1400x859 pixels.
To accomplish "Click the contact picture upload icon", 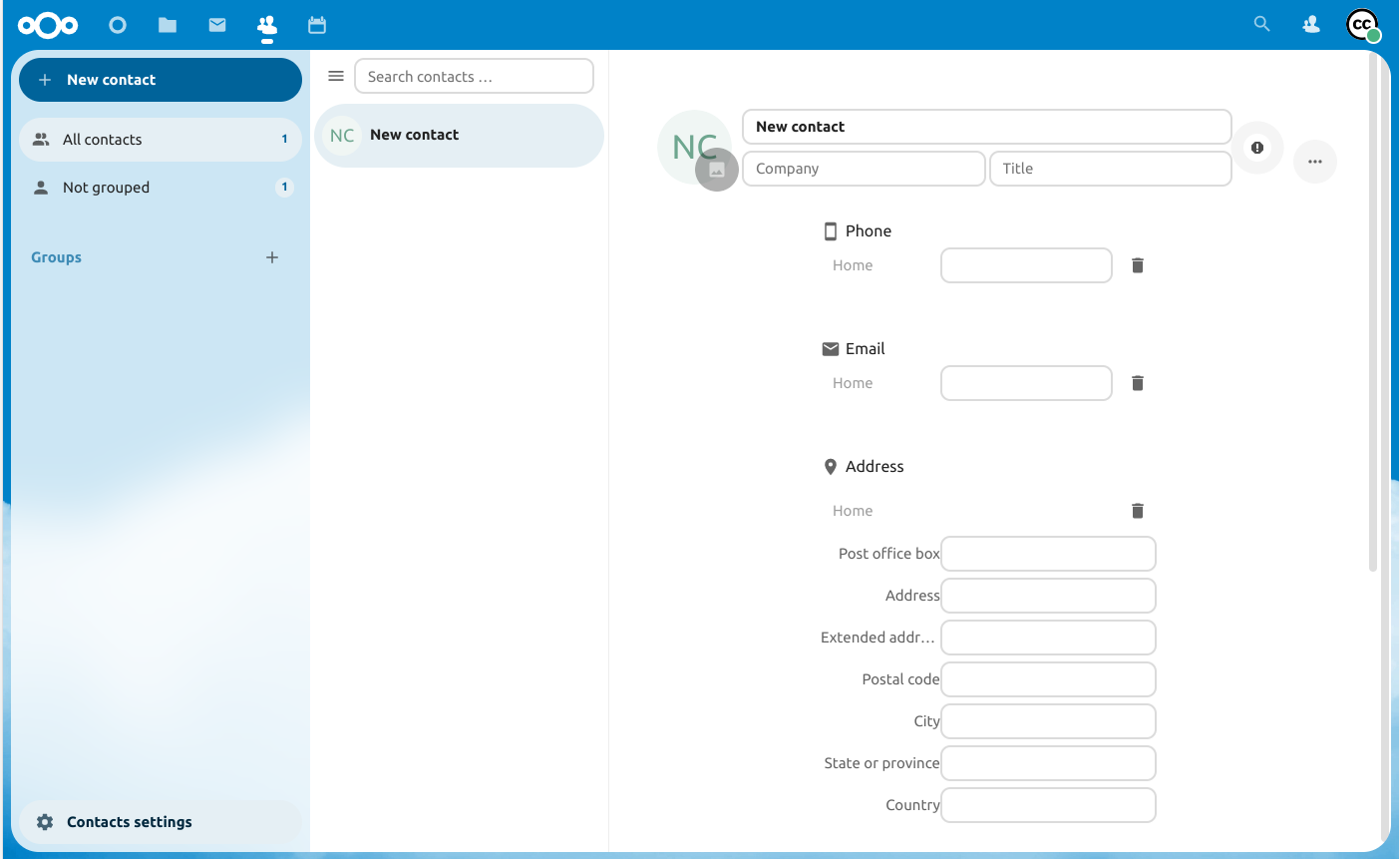I will (x=716, y=170).
